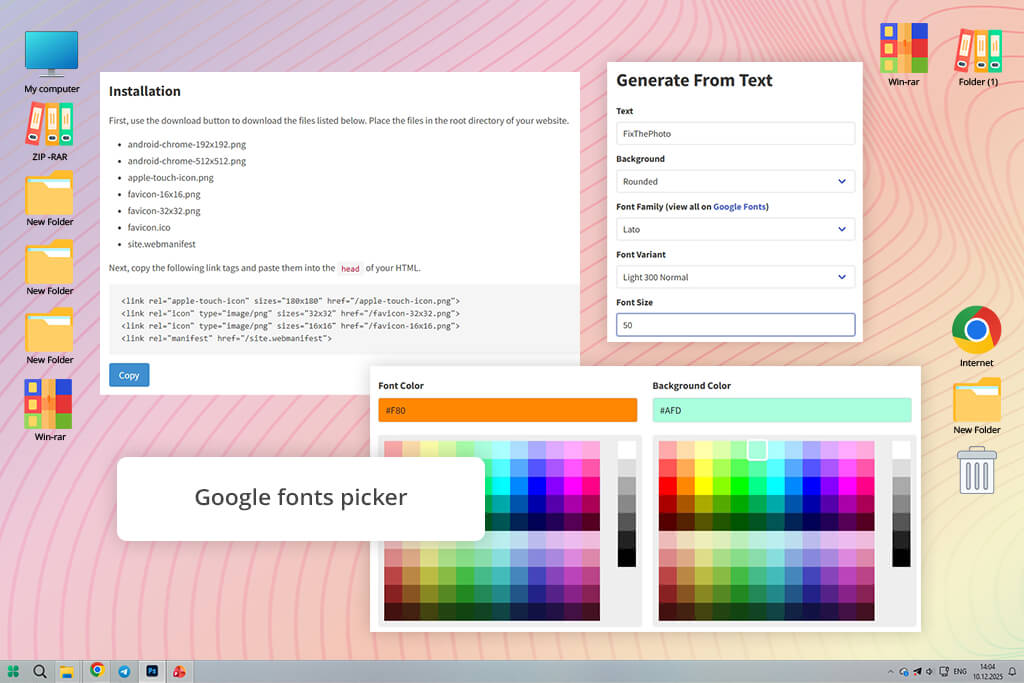Viewport: 1024px width, 683px height.
Task: Pick white swatch in Font Color grayscale column
Action: point(627,449)
